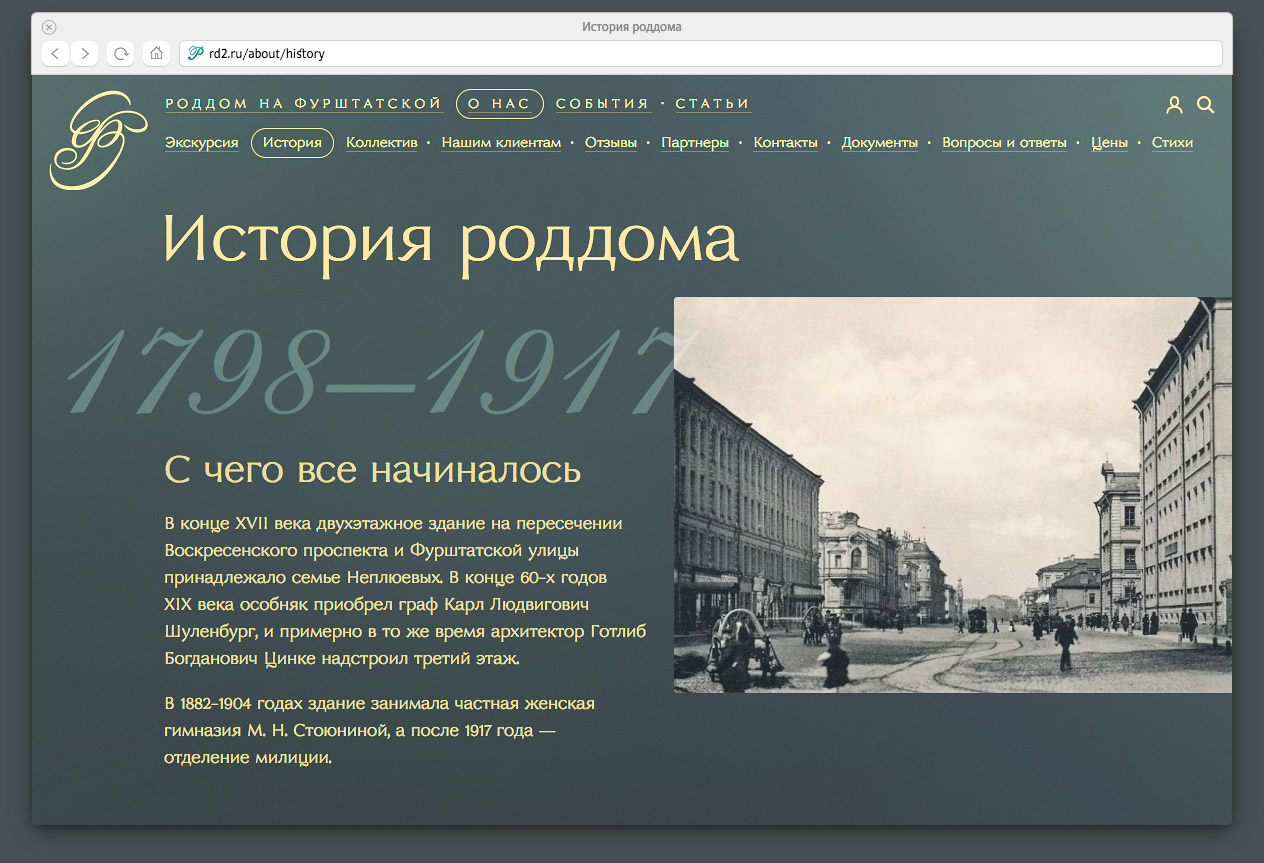Close the window using the round X button
Screen dimensions: 1264x863
[x=49, y=27]
